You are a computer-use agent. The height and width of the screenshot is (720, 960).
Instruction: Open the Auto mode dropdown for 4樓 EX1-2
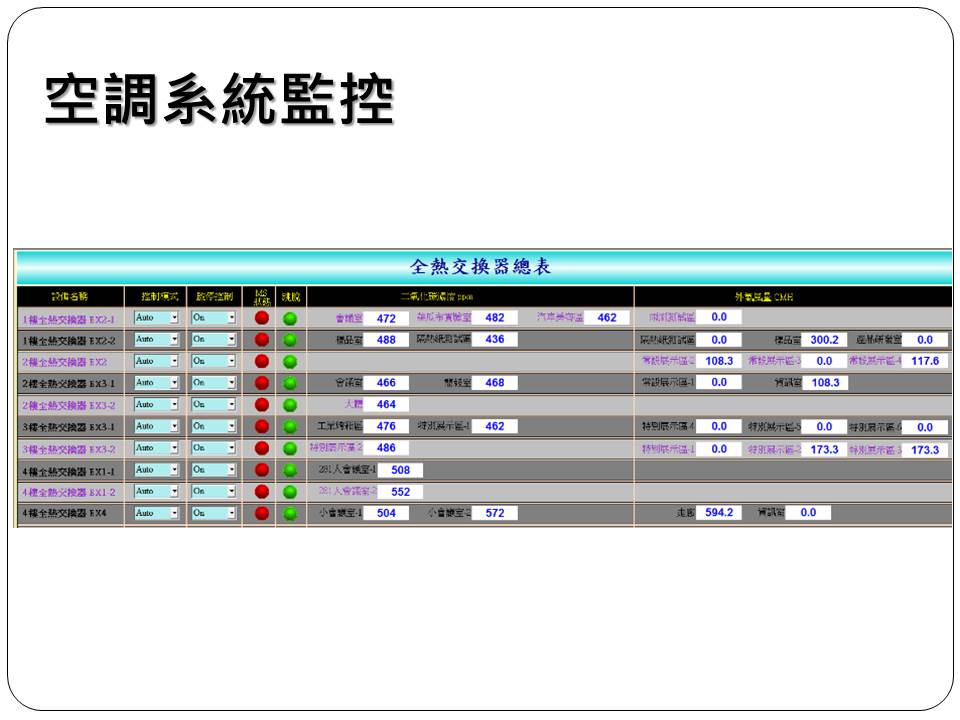(x=156, y=492)
